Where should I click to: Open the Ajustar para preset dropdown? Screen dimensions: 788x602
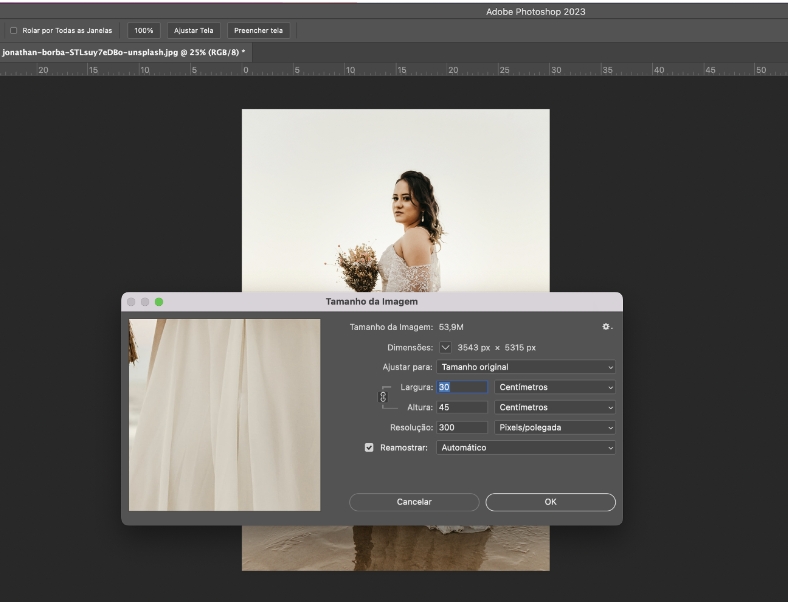526,367
